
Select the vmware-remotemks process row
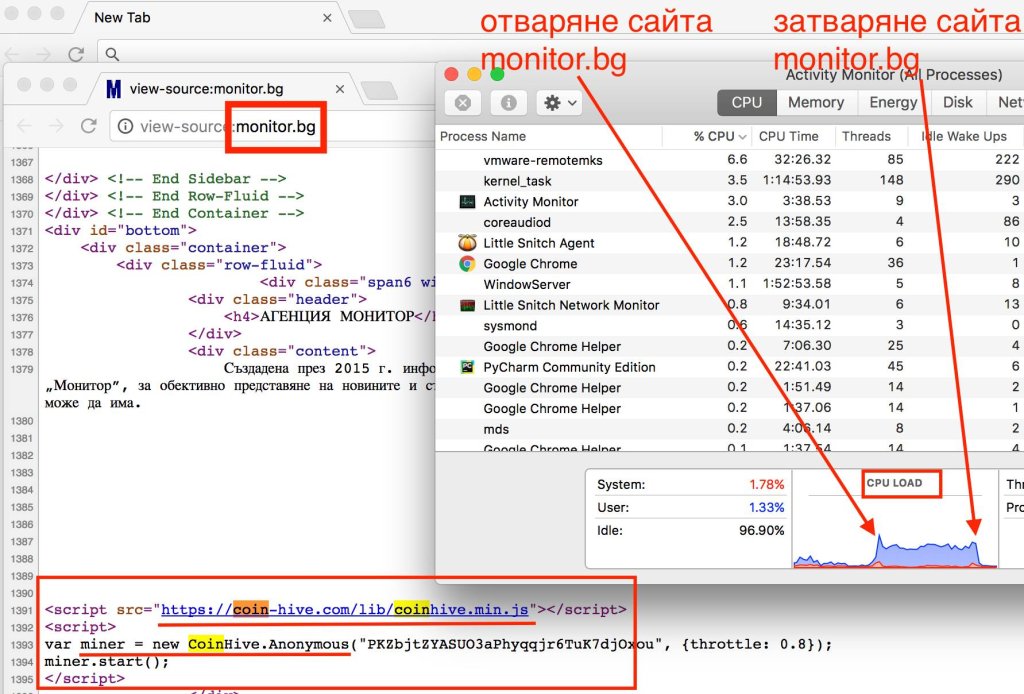[x=729, y=160]
